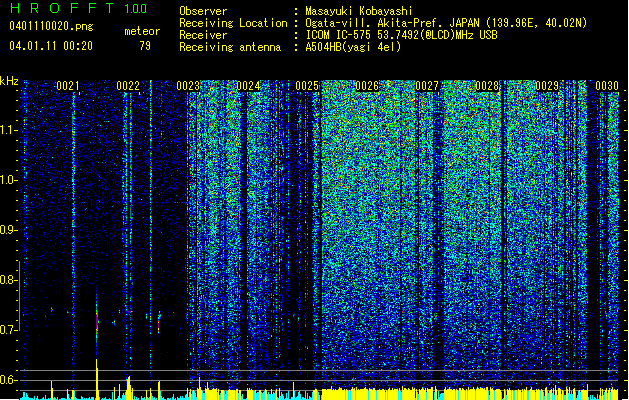Click the tallest yellow power spike after 0021

pyautogui.click(x=97, y=379)
